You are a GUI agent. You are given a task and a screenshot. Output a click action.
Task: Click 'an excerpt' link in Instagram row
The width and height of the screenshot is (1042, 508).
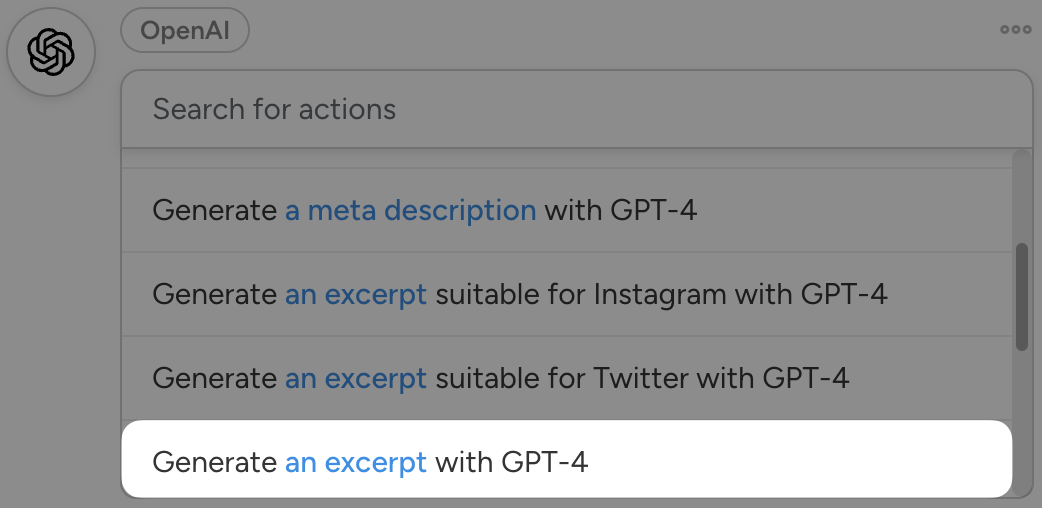coord(356,294)
